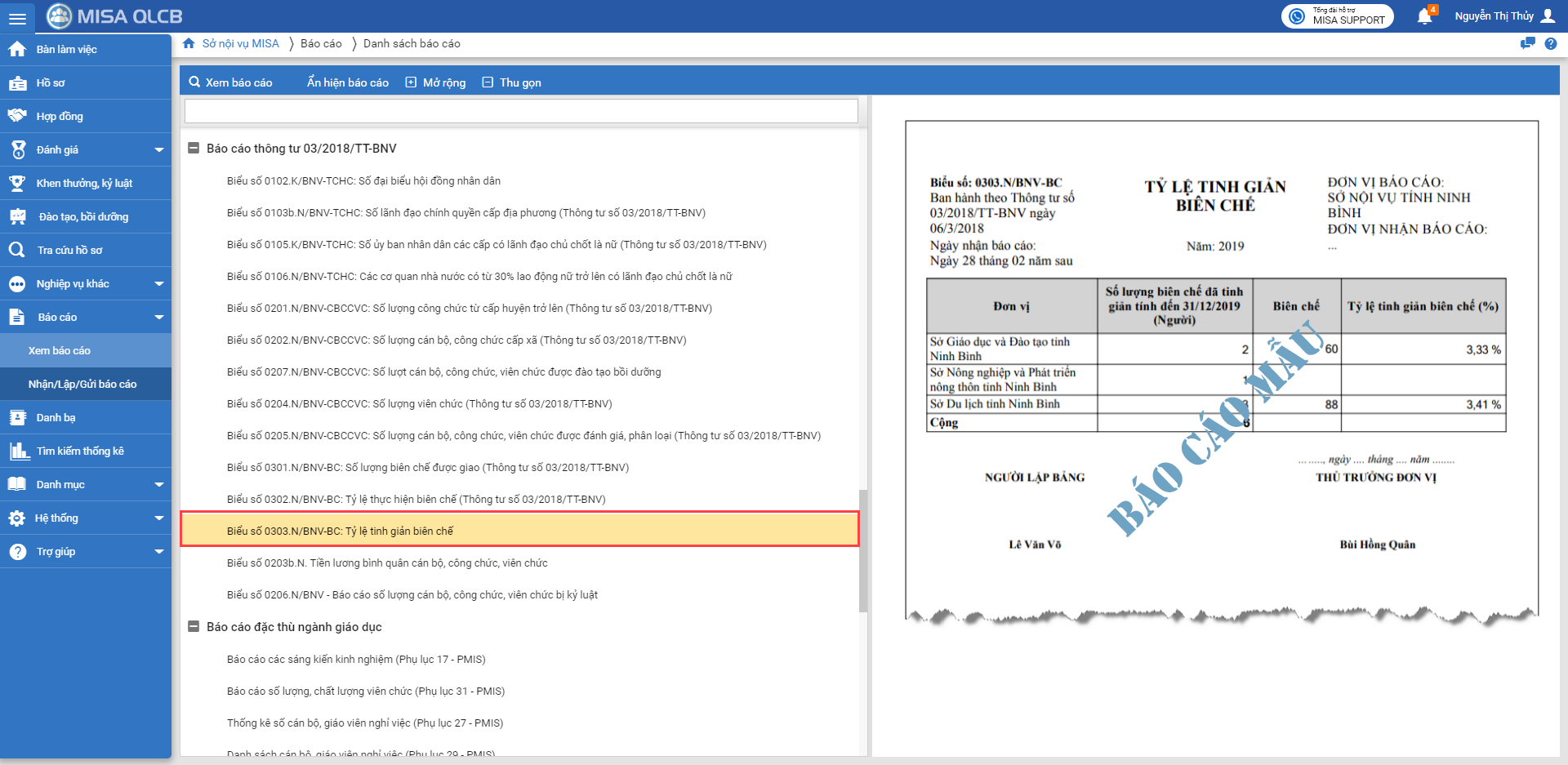Open the user profile icon
Screen dimensions: 1568x765
pyautogui.click(x=1548, y=16)
